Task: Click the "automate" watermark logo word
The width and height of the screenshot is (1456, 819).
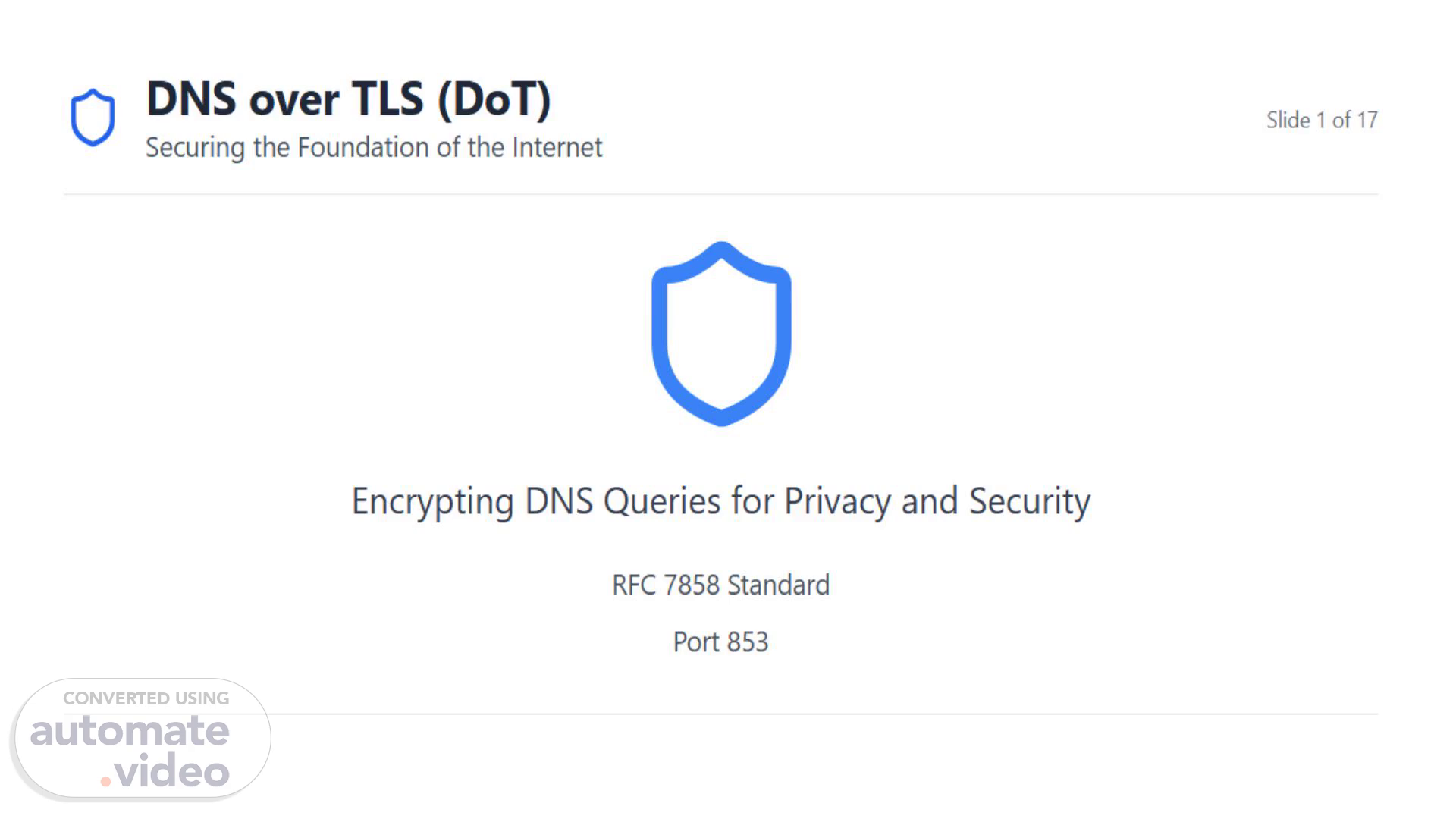Action: click(130, 731)
